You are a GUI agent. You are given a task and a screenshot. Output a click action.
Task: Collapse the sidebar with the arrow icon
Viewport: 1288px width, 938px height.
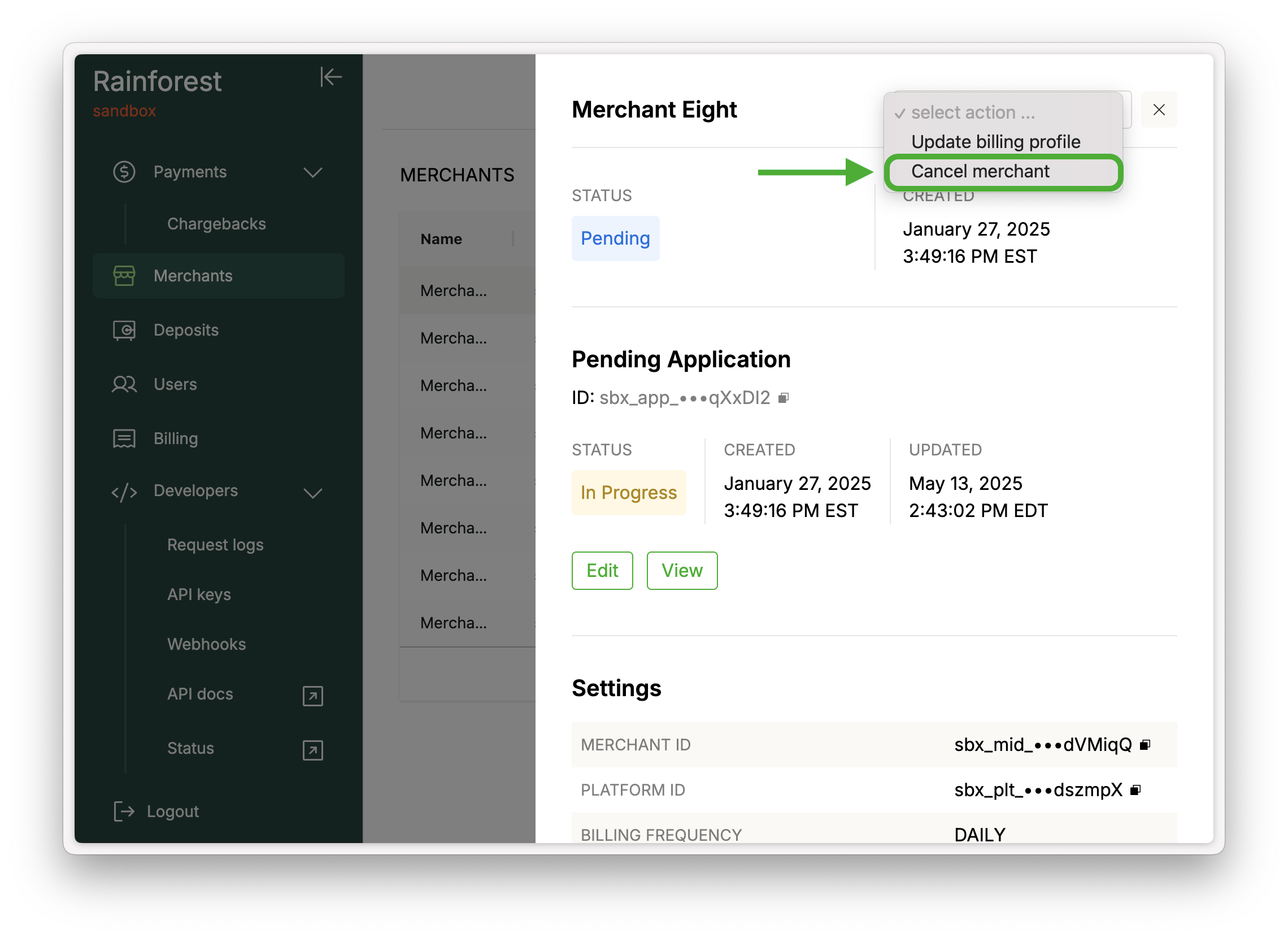point(330,77)
